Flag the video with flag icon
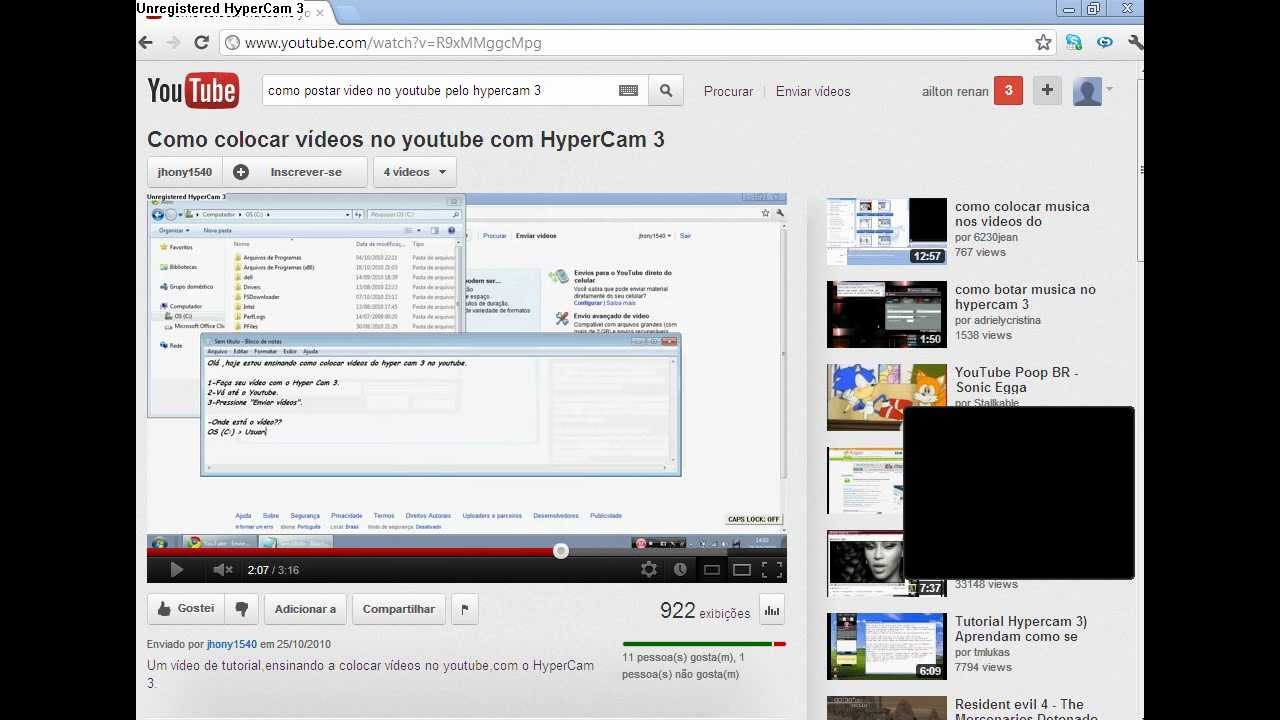Screen dimensions: 1280x720 (464, 609)
